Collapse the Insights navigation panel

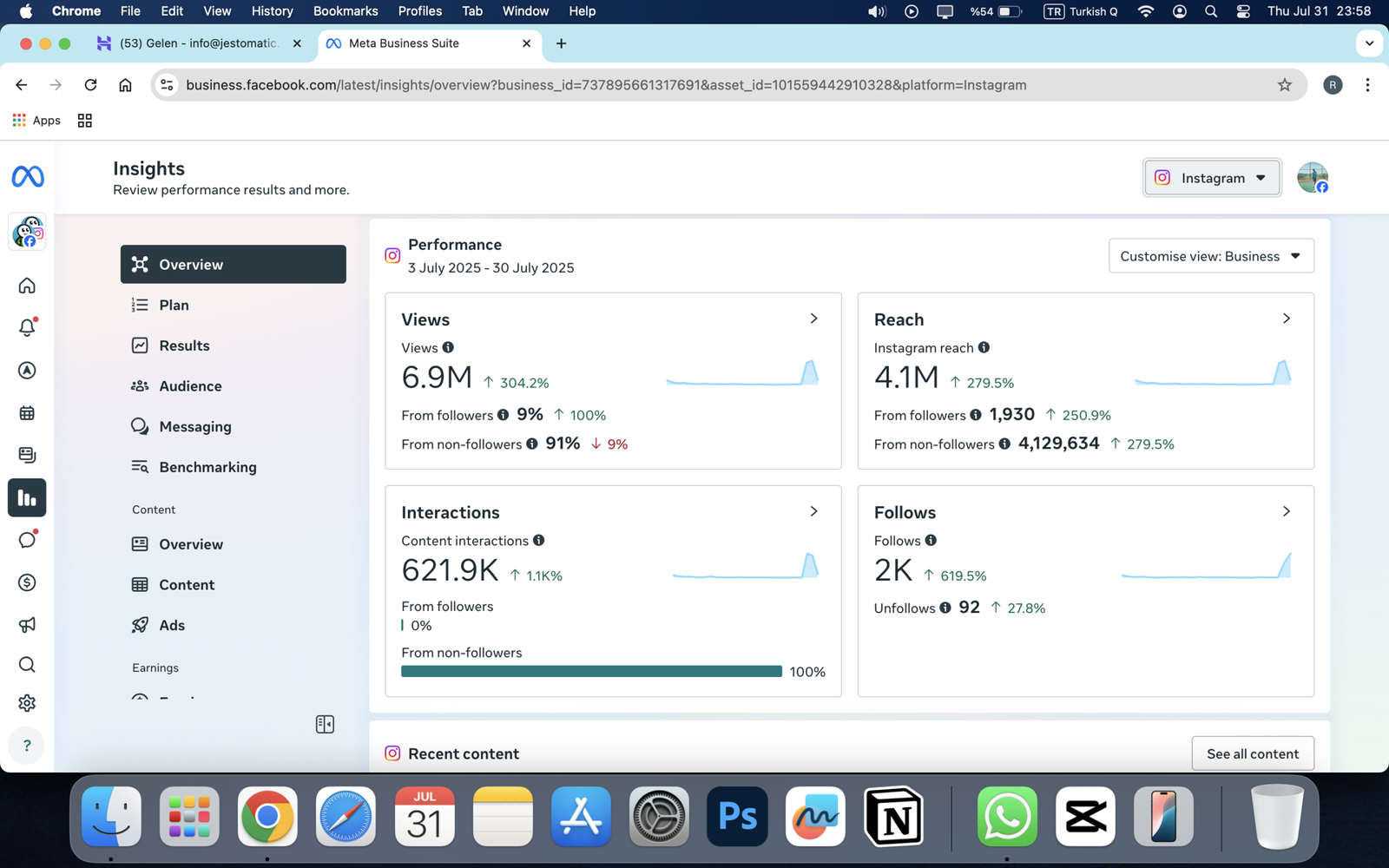click(325, 724)
